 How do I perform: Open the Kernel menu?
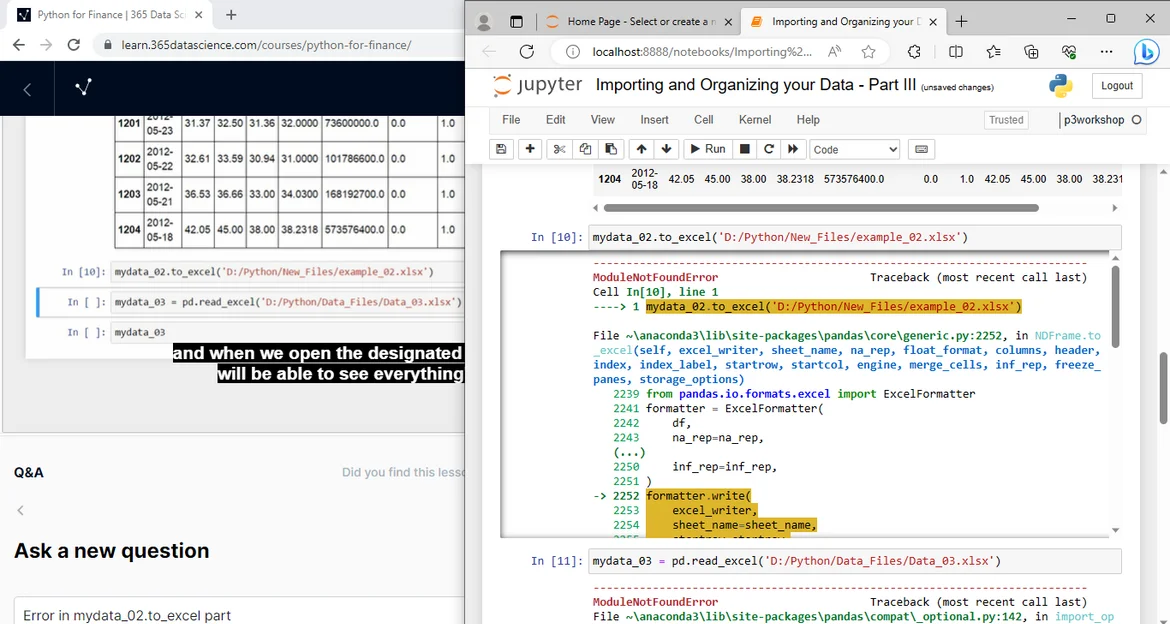pyautogui.click(x=754, y=120)
